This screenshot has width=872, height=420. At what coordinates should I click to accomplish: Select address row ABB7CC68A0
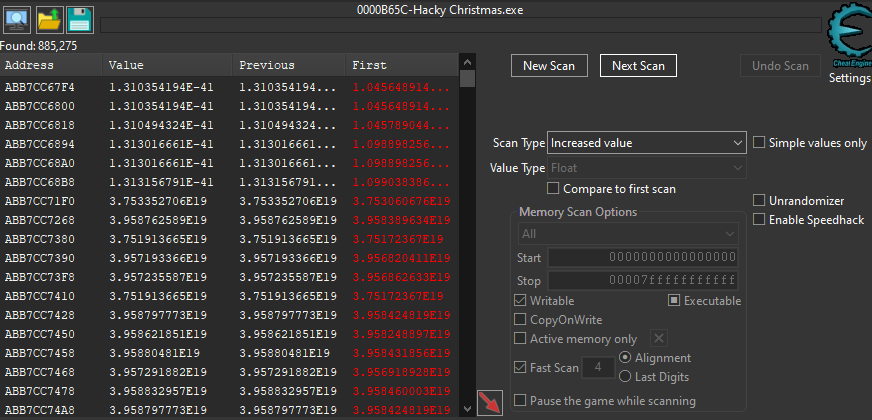[229, 164]
